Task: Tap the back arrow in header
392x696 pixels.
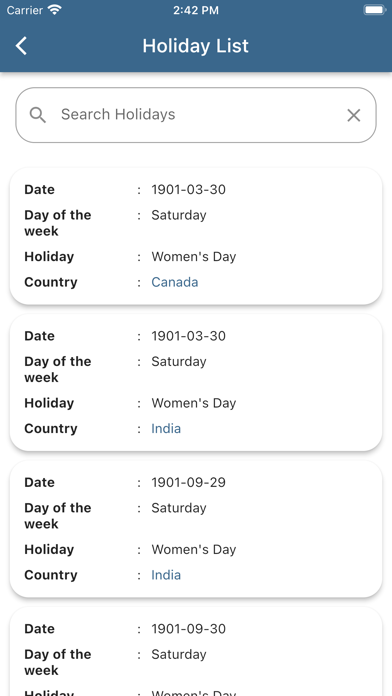Action: point(21,46)
